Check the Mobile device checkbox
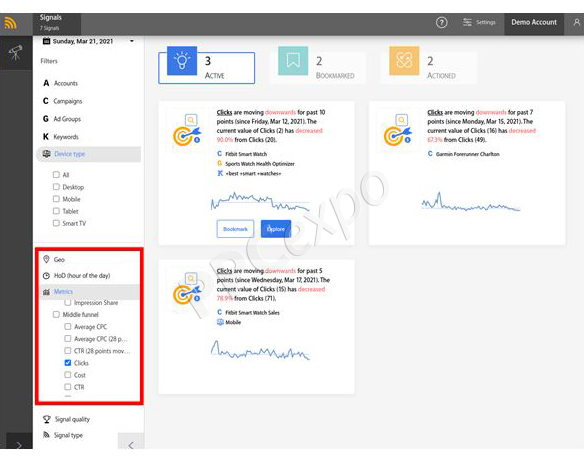 pos(56,199)
